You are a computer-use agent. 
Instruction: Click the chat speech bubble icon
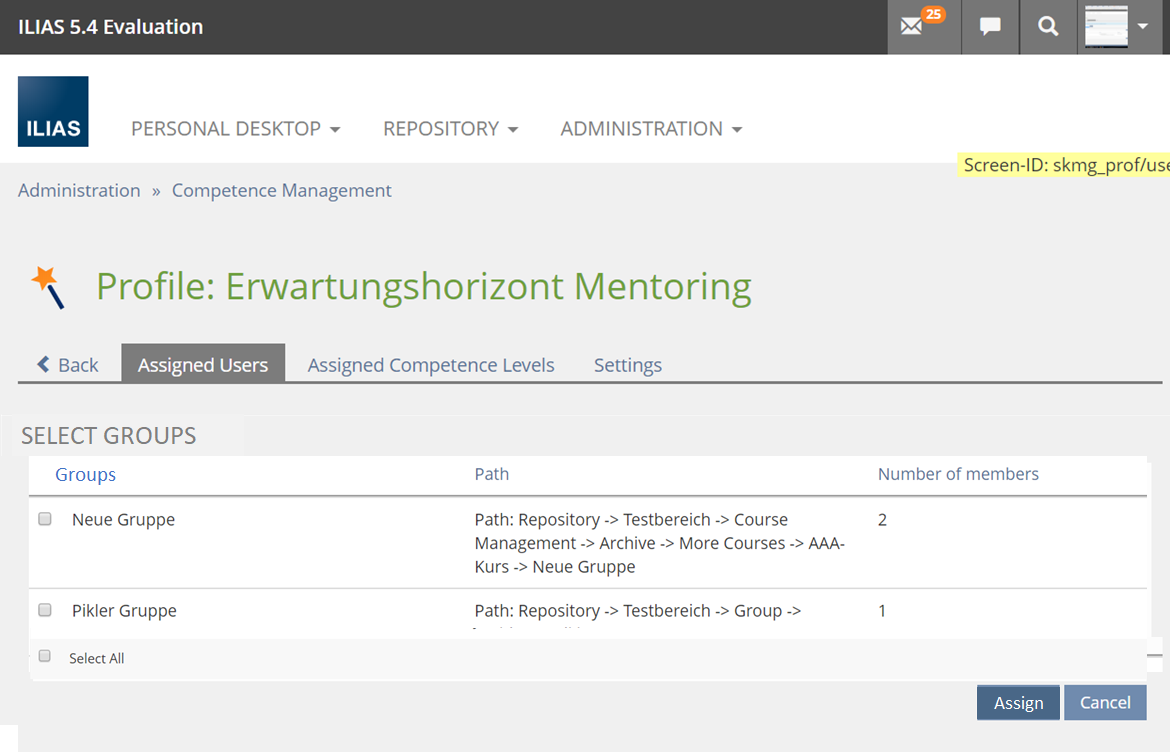[x=990, y=27]
